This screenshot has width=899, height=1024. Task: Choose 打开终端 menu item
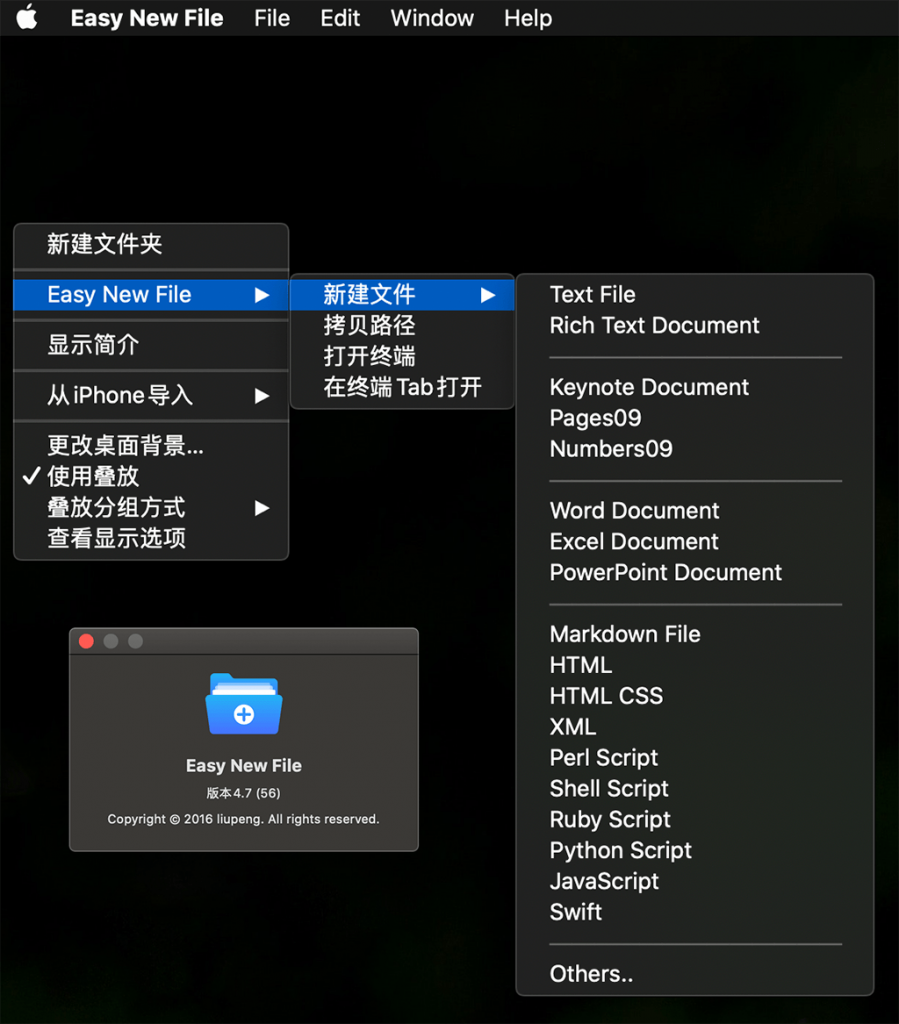[402, 356]
